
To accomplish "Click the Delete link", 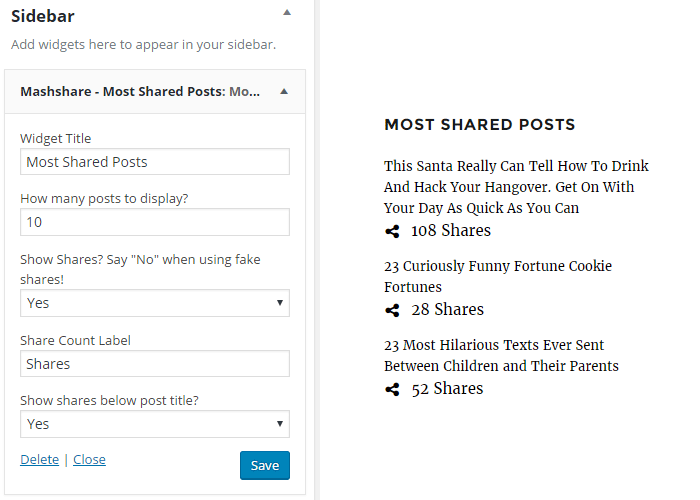I will [39, 460].
